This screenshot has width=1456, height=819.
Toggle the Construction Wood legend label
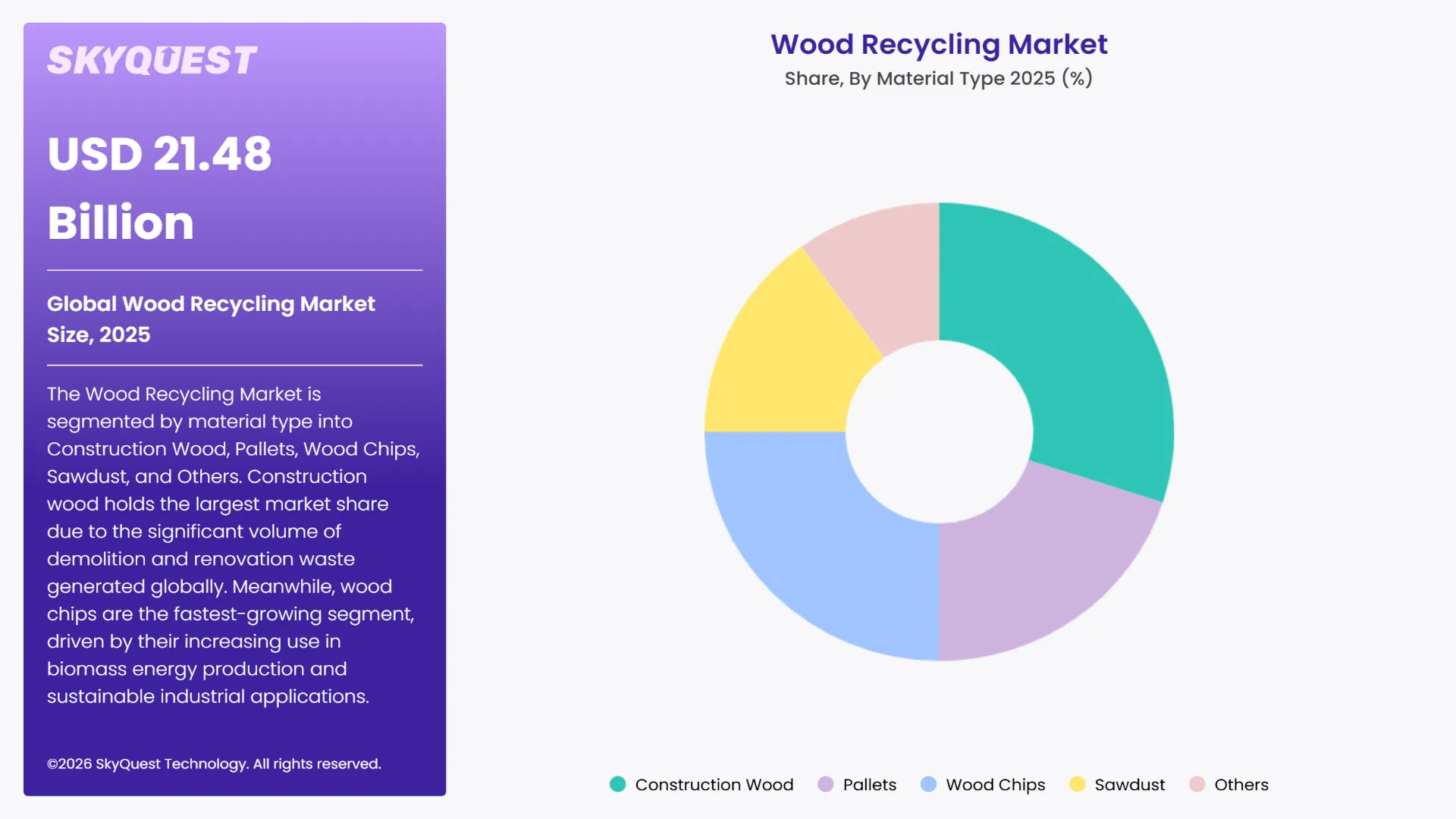714,785
